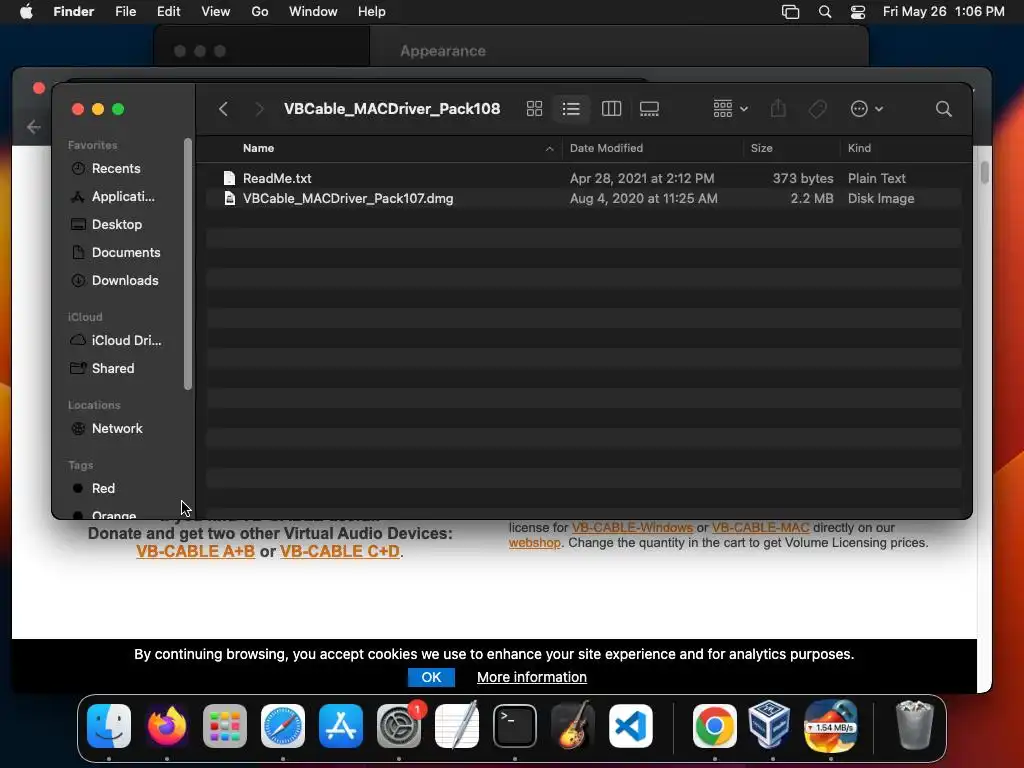This screenshot has width=1024, height=768.
Task: Click the Share toolbar icon
Action: (x=778, y=108)
